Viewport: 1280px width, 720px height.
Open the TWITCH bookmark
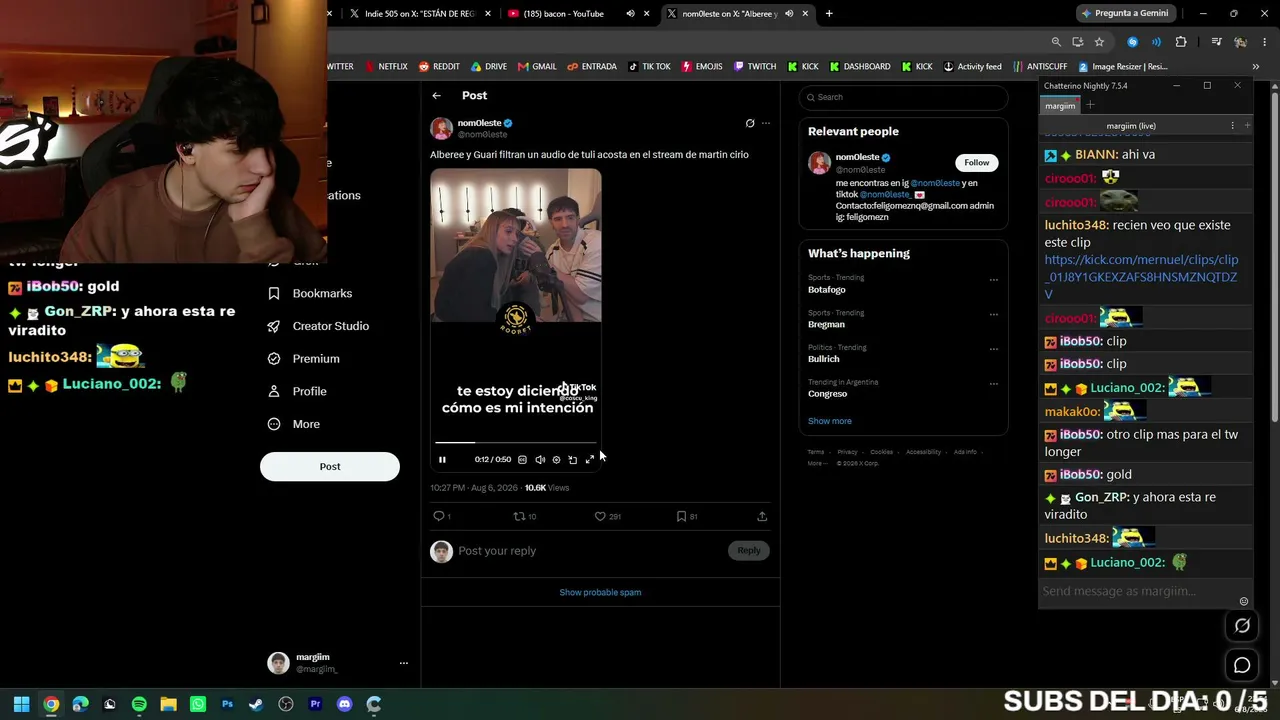[x=755, y=67]
